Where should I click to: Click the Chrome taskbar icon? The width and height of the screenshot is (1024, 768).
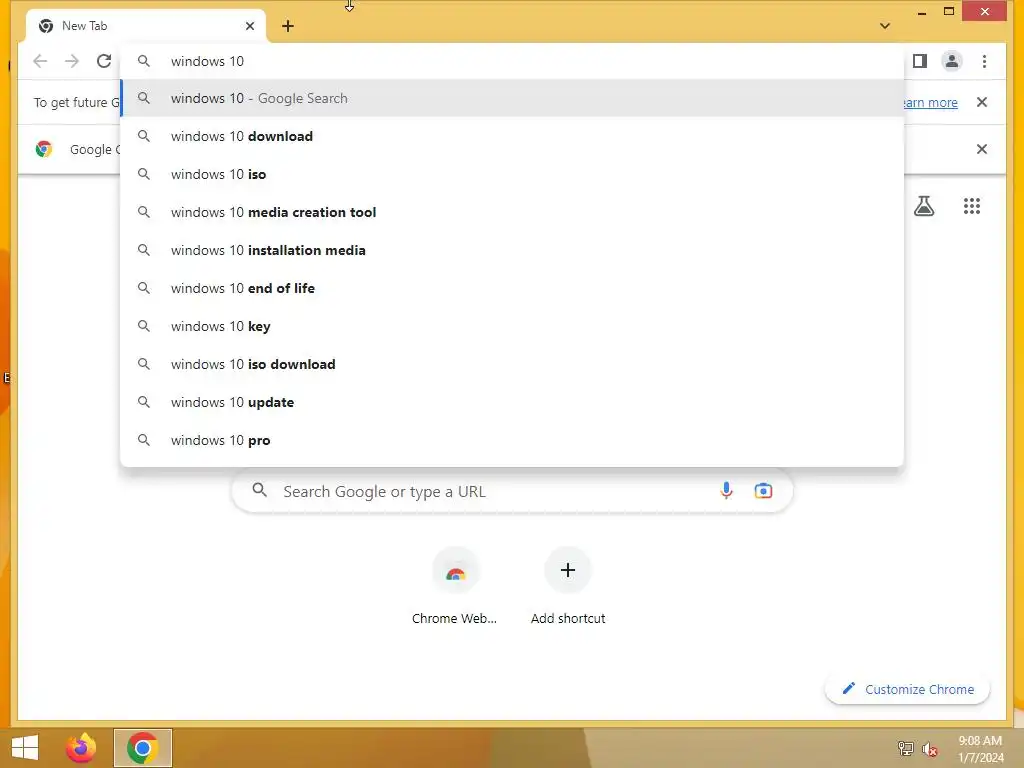point(143,748)
